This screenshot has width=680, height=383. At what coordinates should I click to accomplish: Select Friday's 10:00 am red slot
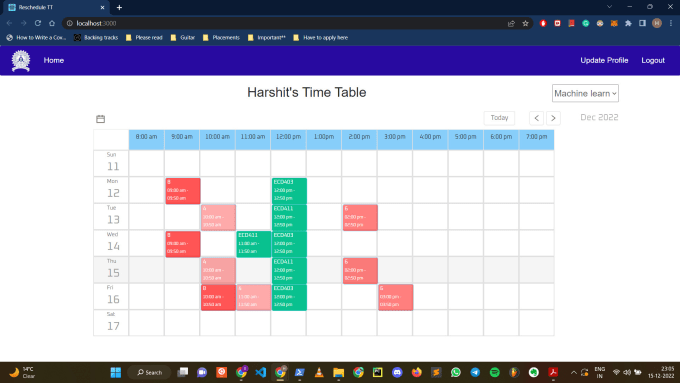point(219,297)
